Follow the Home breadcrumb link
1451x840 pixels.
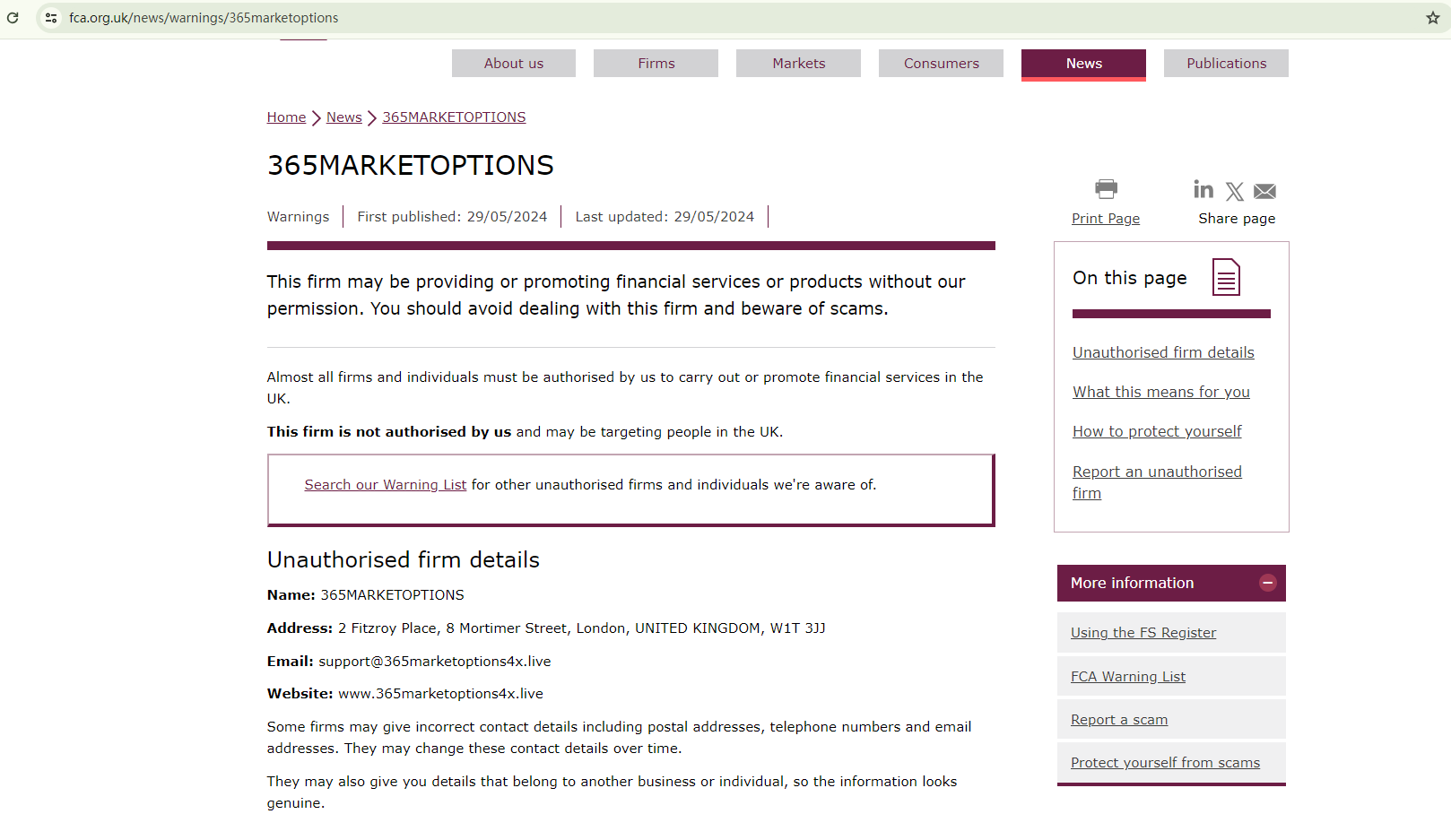point(286,117)
